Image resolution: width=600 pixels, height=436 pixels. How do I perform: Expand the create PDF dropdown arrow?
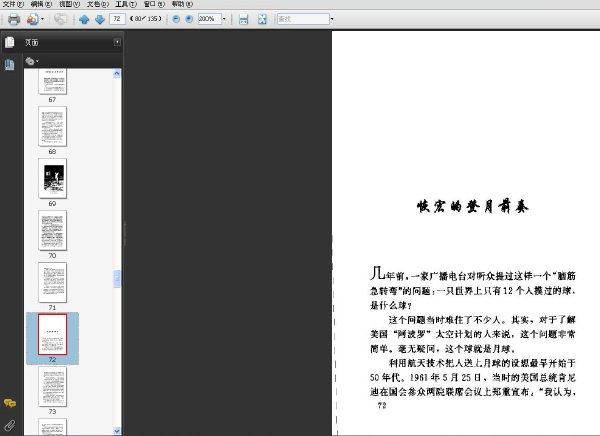tap(42, 19)
